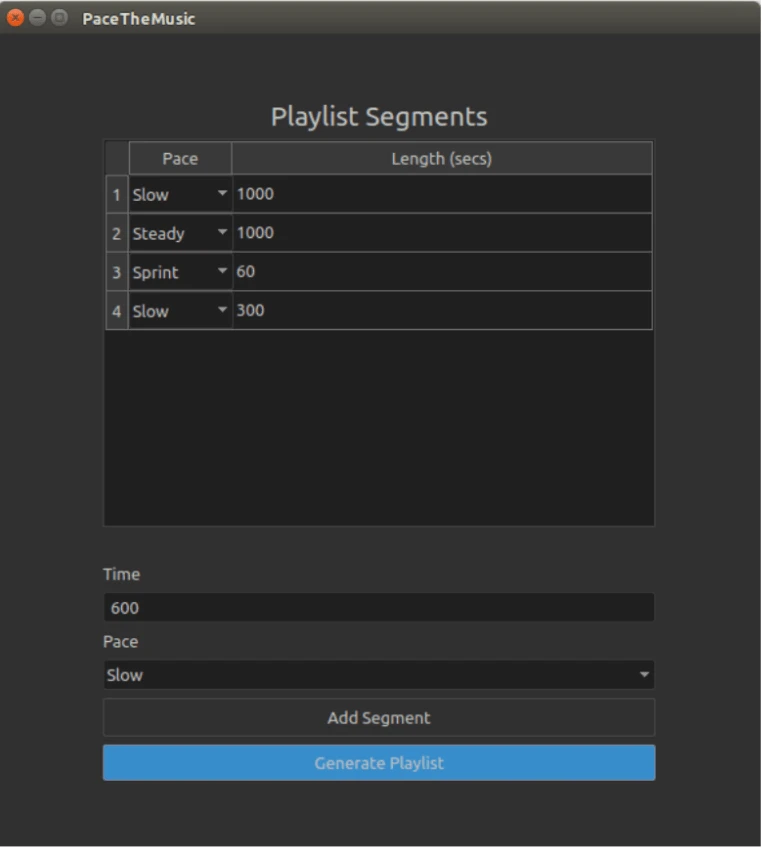Open the Pace dropdown in row 1
762x848 pixels.
(x=180, y=194)
